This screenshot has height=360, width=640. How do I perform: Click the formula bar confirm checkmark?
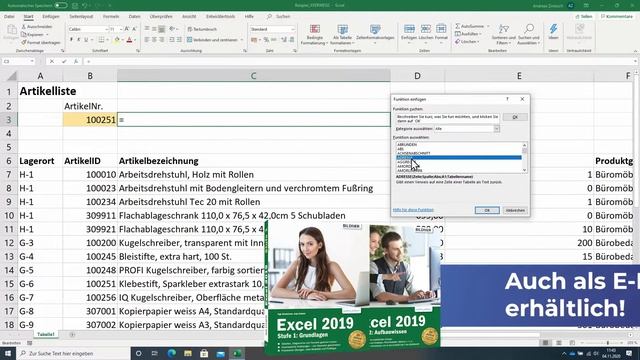pyautogui.click(x=64, y=61)
